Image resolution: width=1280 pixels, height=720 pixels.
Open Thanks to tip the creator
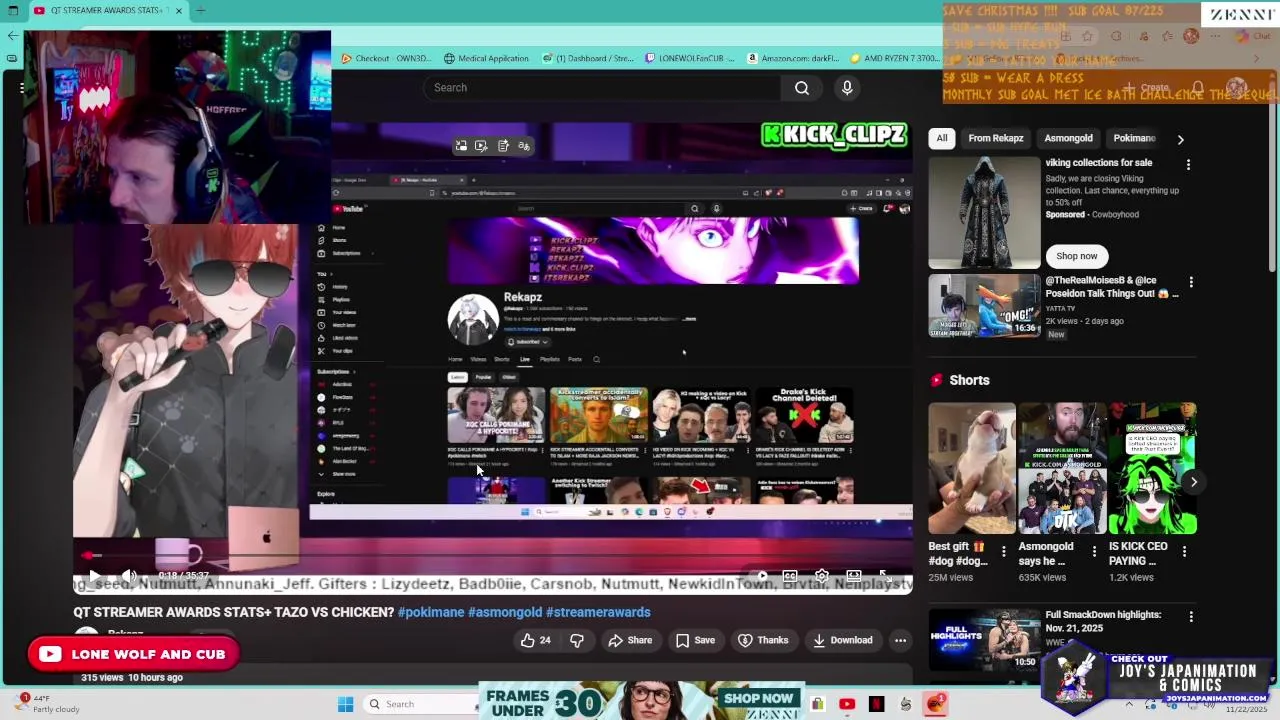click(x=763, y=640)
